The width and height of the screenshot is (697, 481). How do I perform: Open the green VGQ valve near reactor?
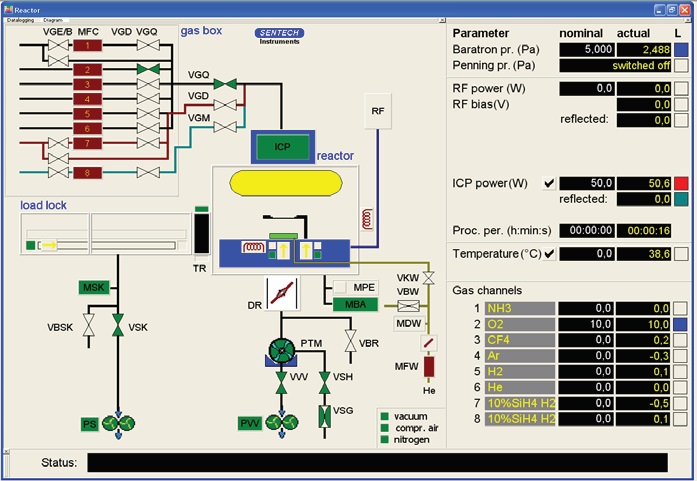pyautogui.click(x=225, y=84)
